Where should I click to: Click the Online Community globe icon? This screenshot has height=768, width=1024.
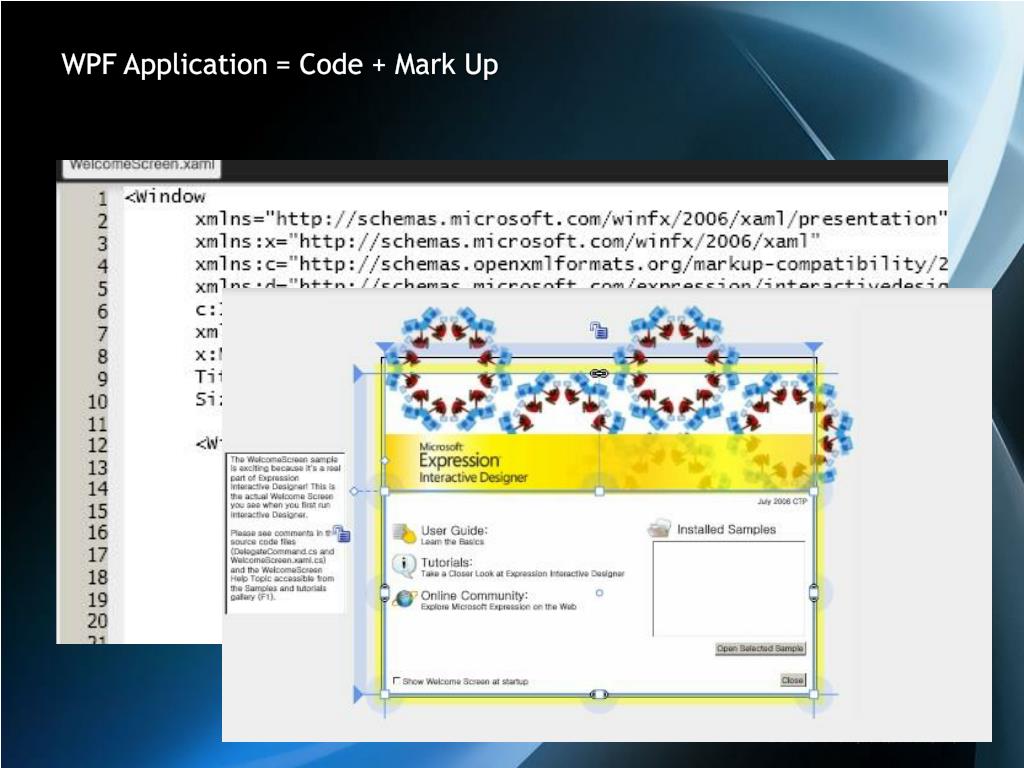click(x=405, y=598)
